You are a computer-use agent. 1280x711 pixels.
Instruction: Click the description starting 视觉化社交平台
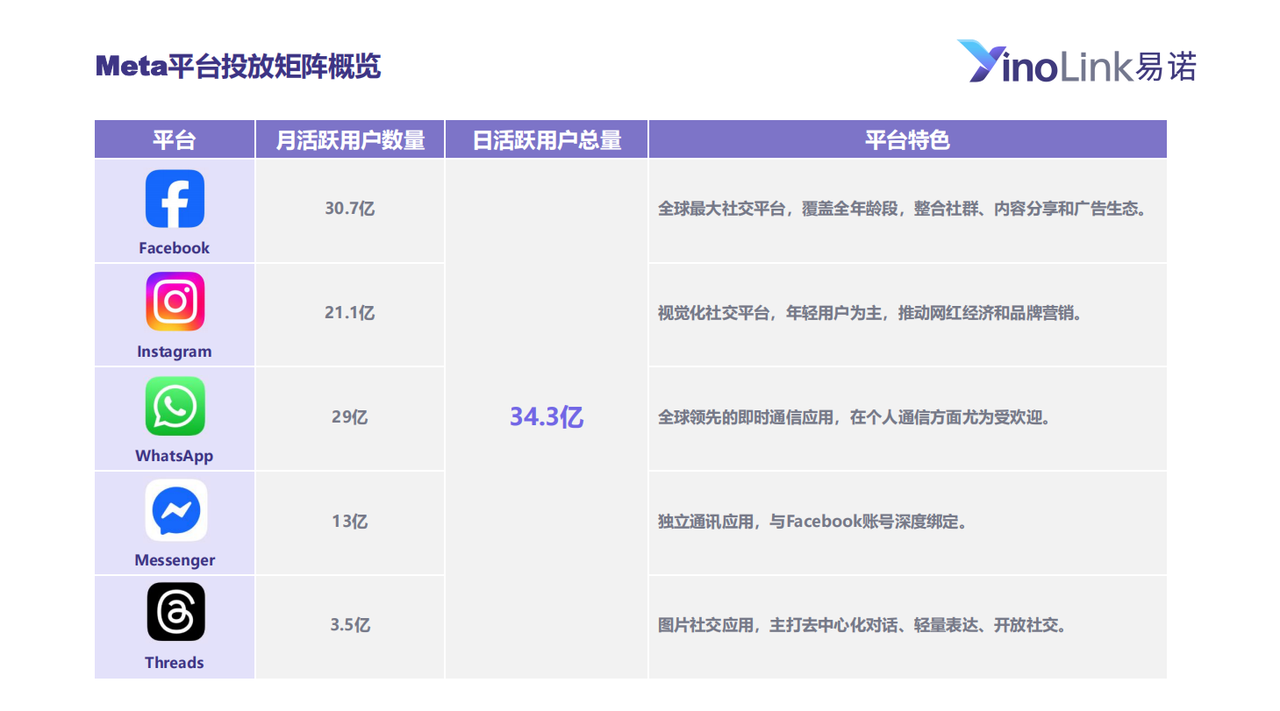(870, 314)
